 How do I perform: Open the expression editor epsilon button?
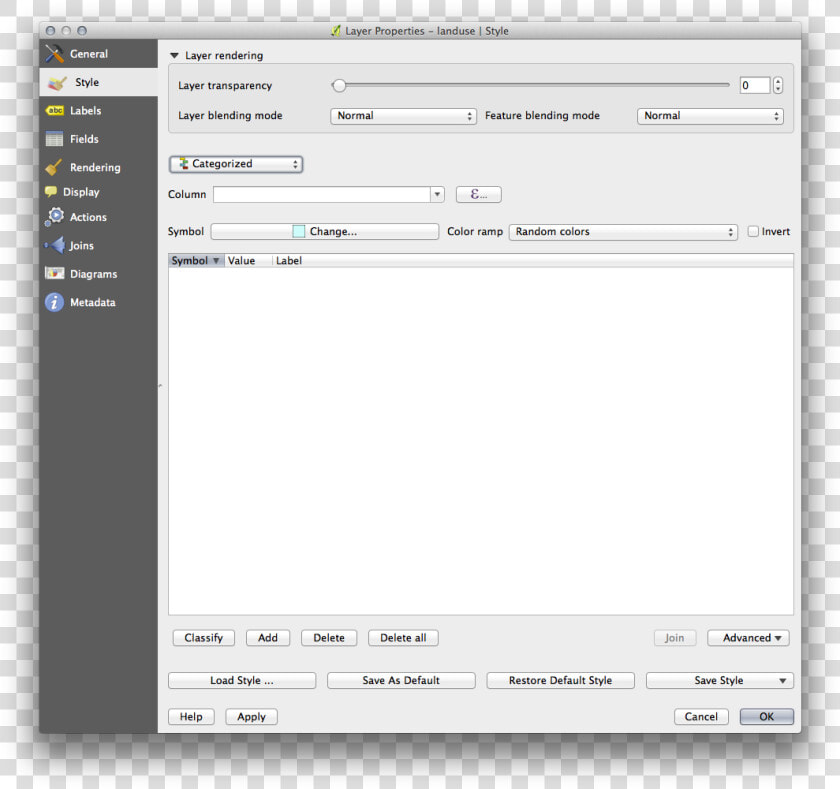478,194
